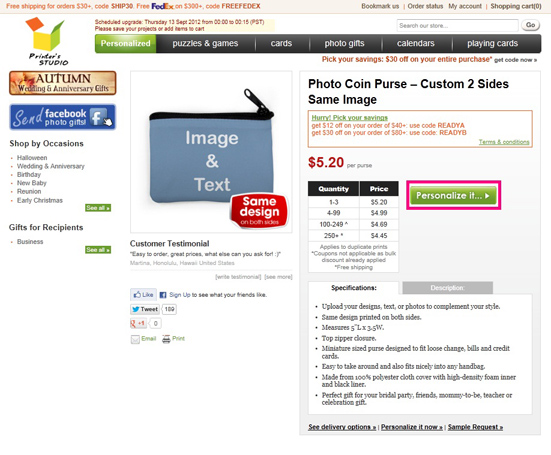Click the Email envelope icon
The width and height of the screenshot is (551, 455).
pyautogui.click(x=135, y=339)
